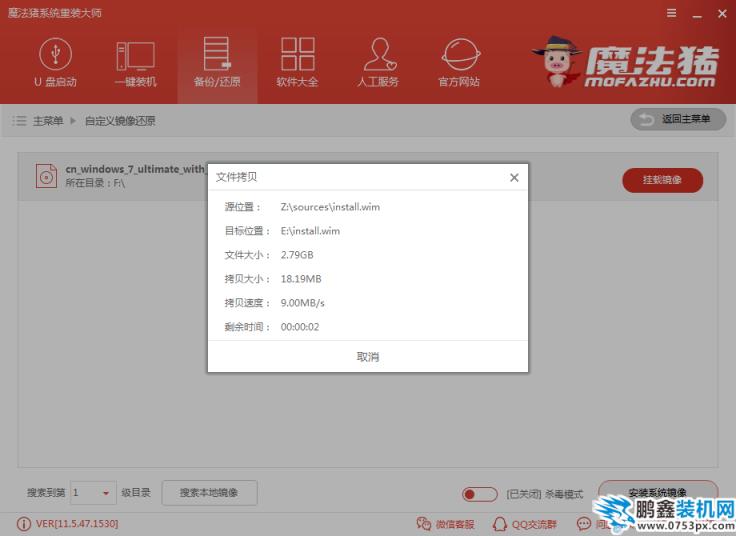Click the version info icon
Image resolution: width=736 pixels, height=536 pixels.
click(23, 524)
